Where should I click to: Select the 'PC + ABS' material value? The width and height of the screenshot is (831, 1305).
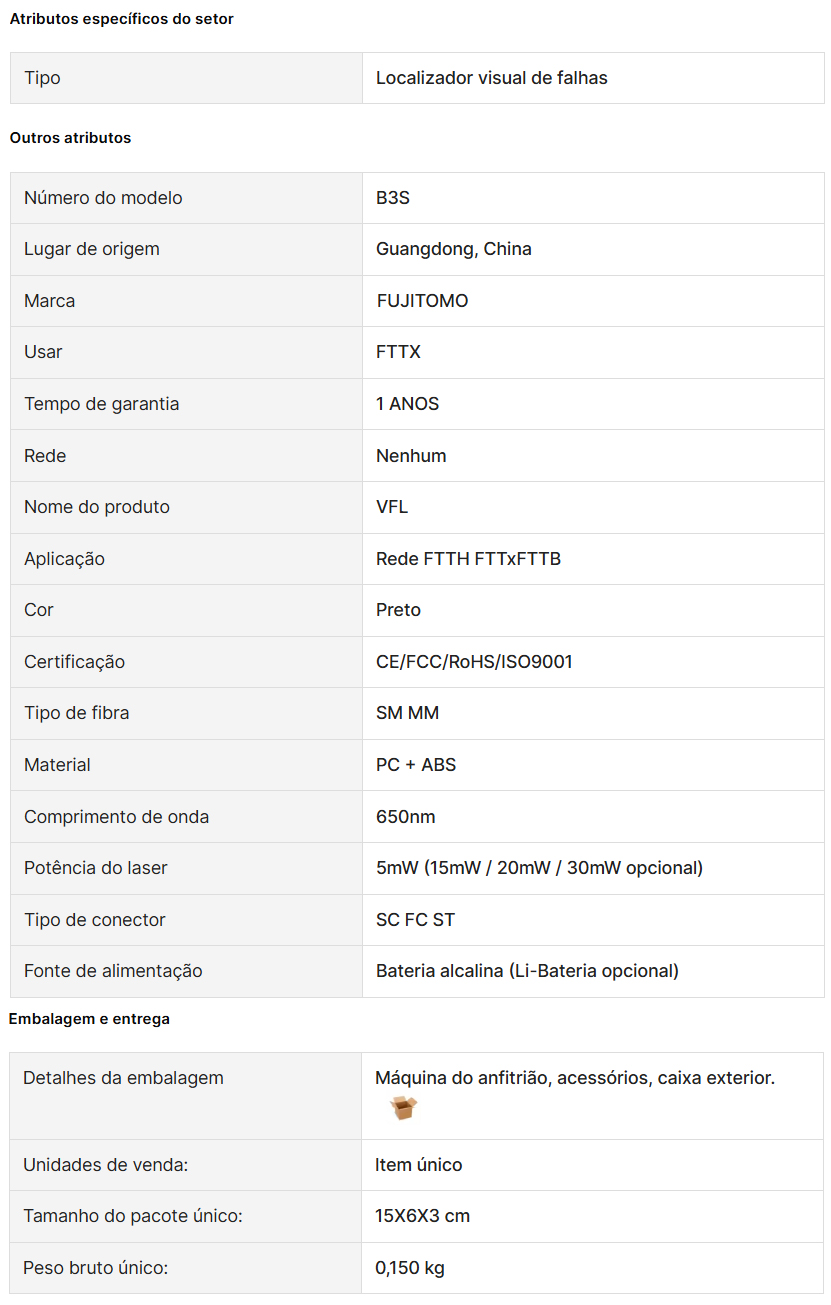click(x=416, y=765)
